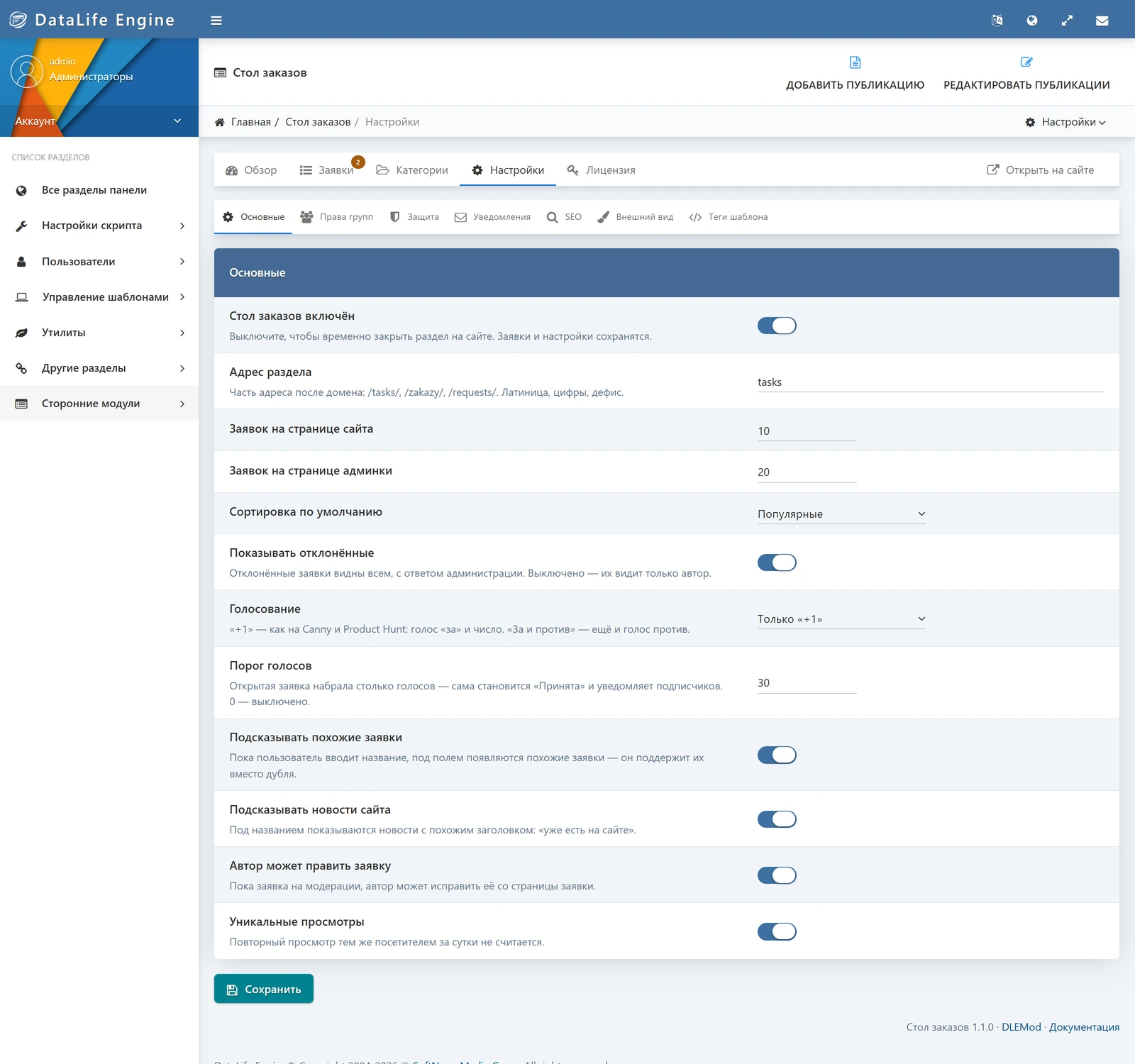Select the Уведомления settings sub-tab
Viewport: 1135px width, 1064px height.
pos(492,217)
